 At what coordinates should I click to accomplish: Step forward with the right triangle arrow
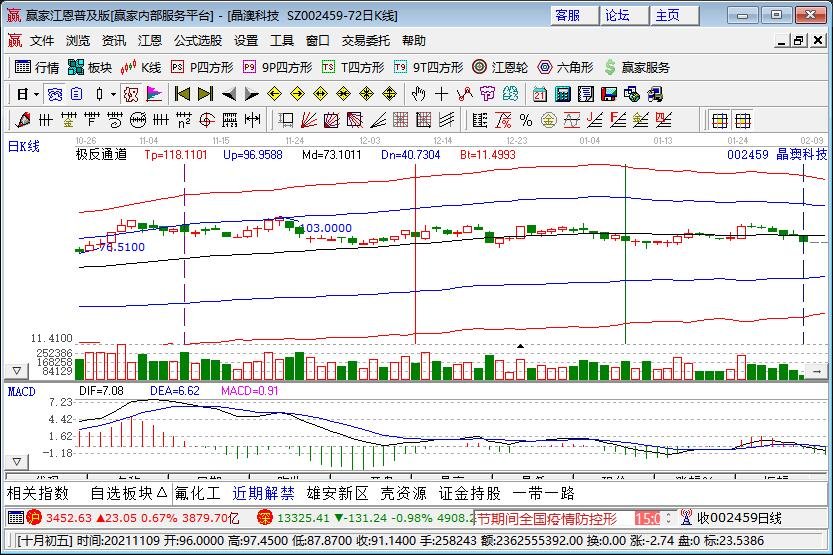(x=251, y=94)
